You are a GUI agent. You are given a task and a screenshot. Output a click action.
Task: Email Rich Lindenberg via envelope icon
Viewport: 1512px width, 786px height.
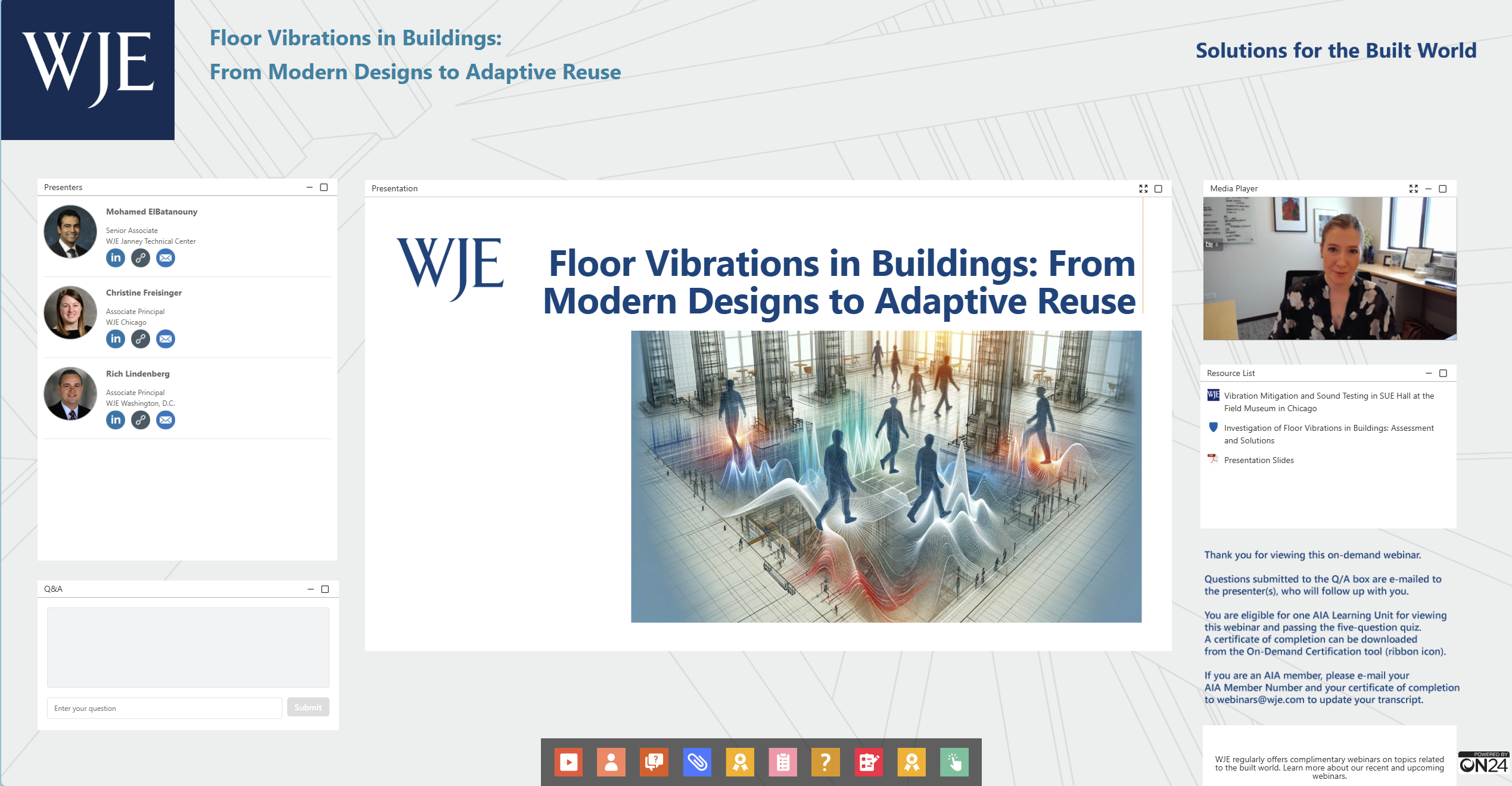click(166, 420)
